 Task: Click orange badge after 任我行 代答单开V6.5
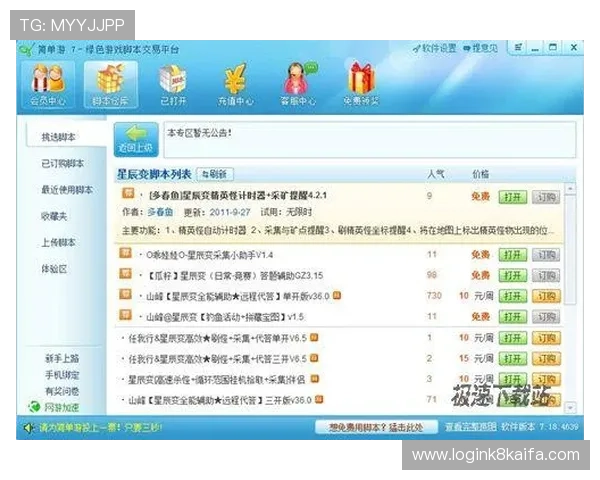[314, 338]
